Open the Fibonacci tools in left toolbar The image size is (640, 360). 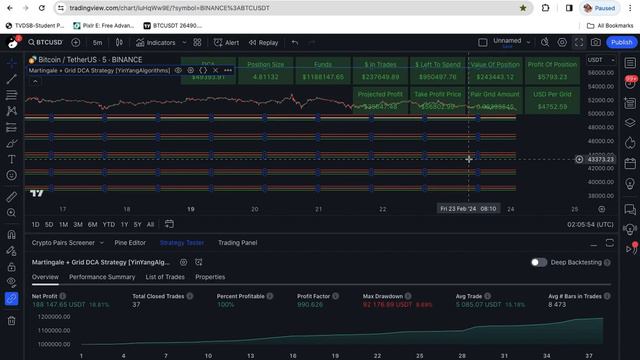[11, 95]
